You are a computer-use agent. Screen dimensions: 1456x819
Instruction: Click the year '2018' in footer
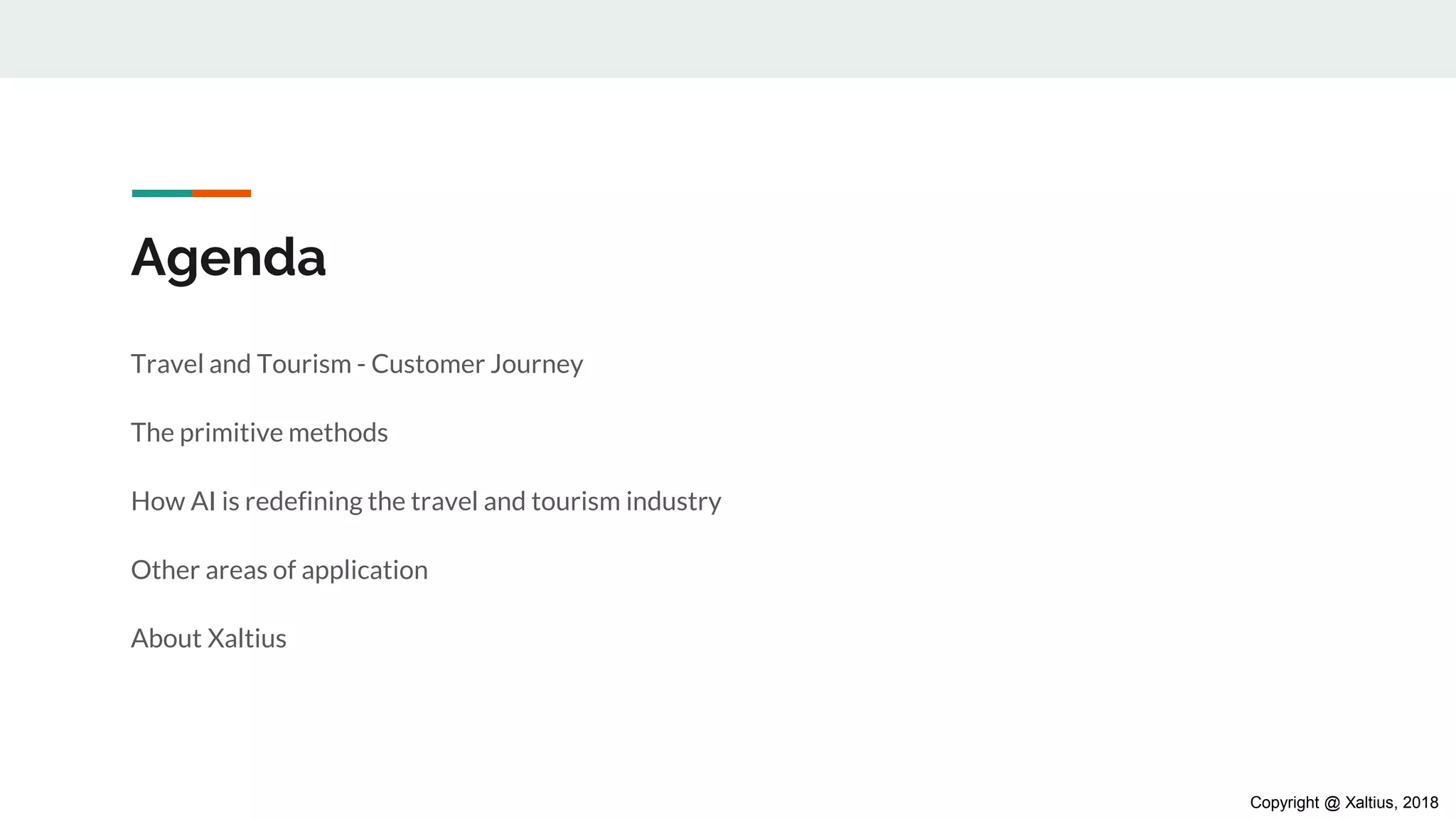tap(1420, 803)
